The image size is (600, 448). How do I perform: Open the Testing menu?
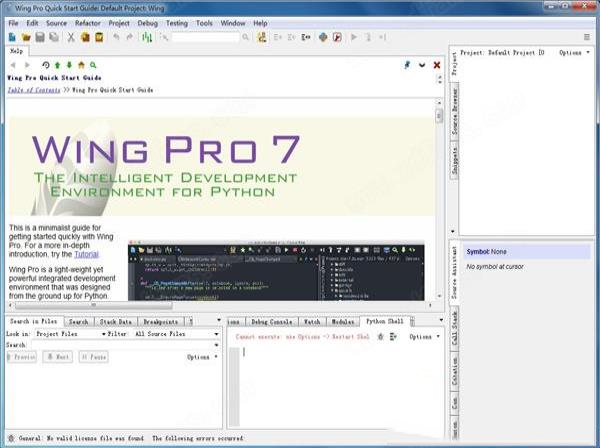[176, 22]
